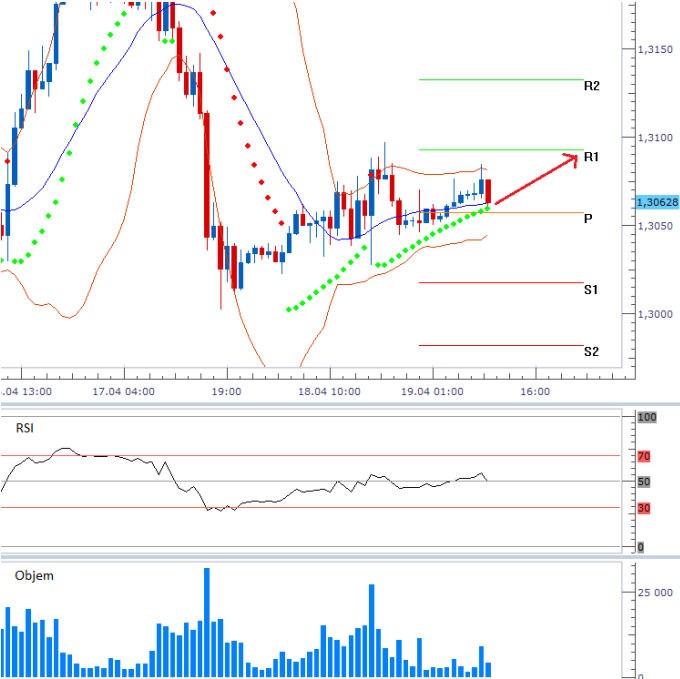This screenshot has width=680, height=679.
Task: Click the green R1 horizontal line
Action: point(501,150)
